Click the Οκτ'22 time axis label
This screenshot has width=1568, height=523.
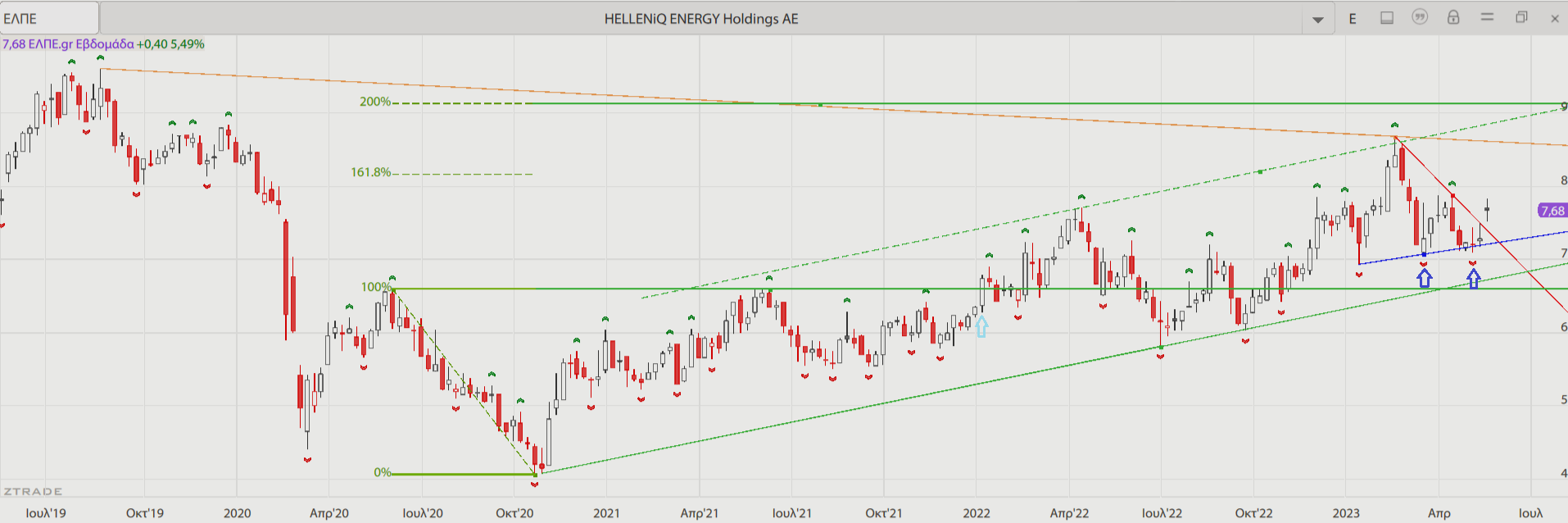coord(1254,513)
